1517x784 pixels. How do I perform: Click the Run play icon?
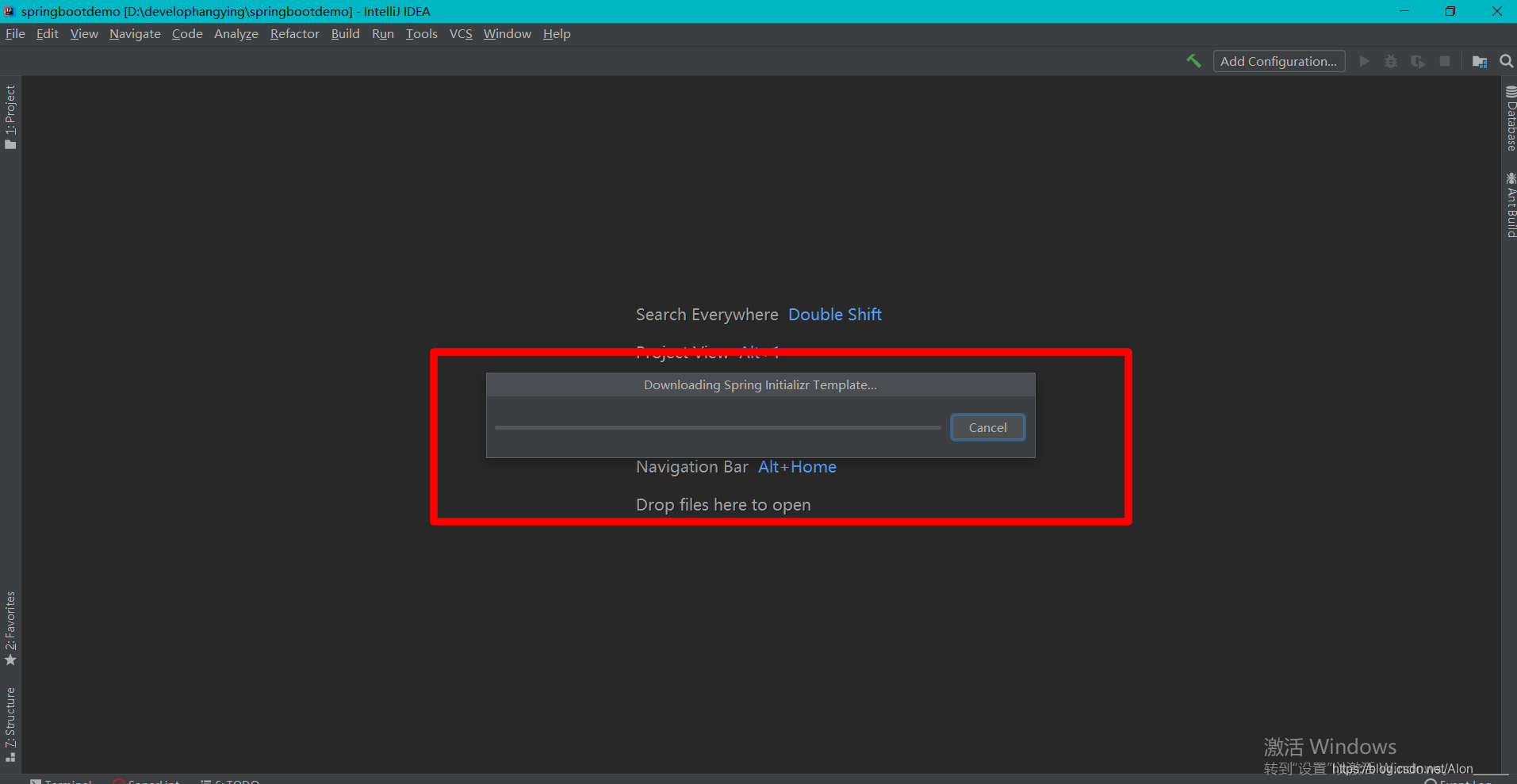tap(1364, 61)
